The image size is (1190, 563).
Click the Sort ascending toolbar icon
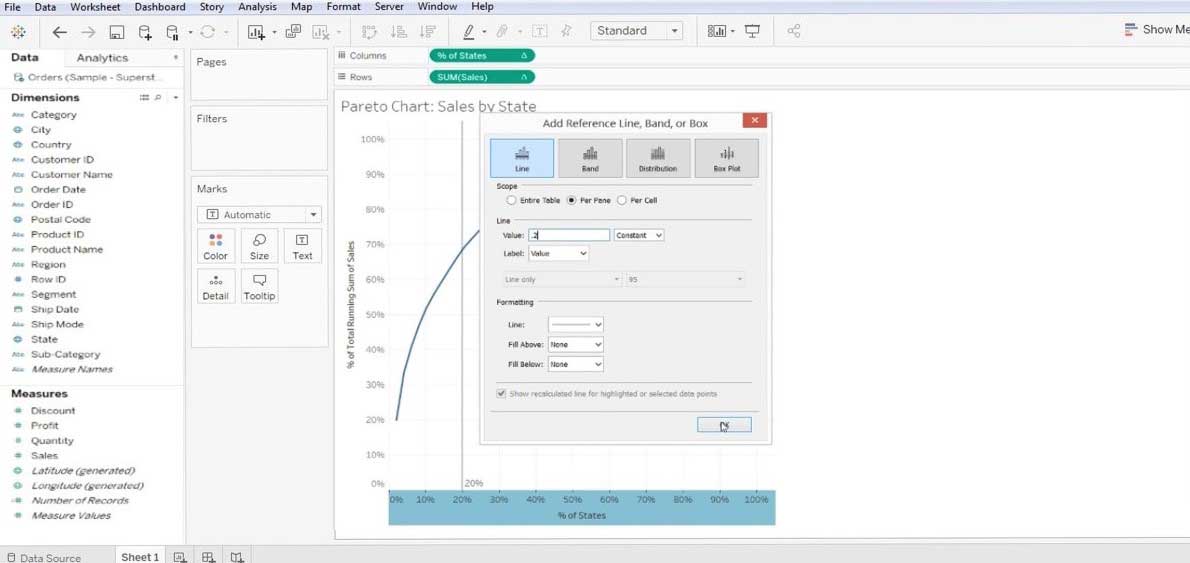(x=398, y=32)
